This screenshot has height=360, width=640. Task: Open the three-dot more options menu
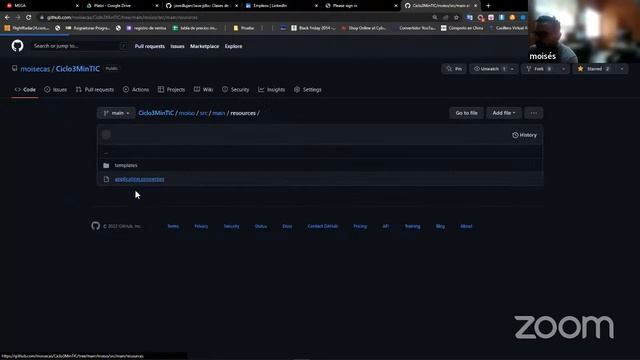point(534,113)
